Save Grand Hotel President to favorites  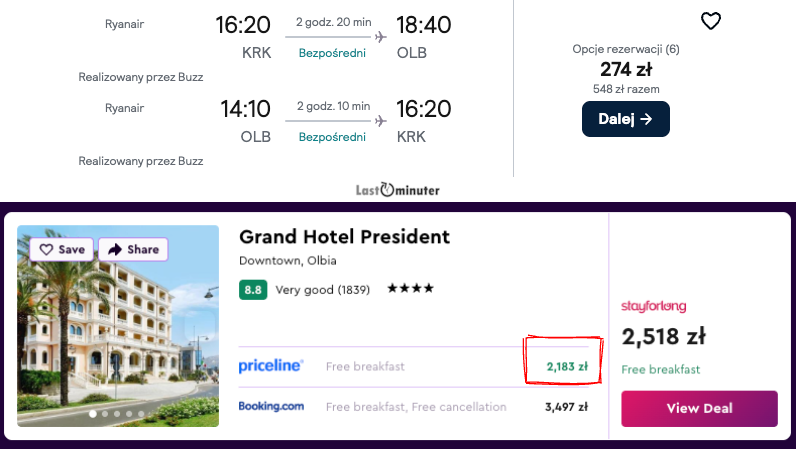pos(60,249)
